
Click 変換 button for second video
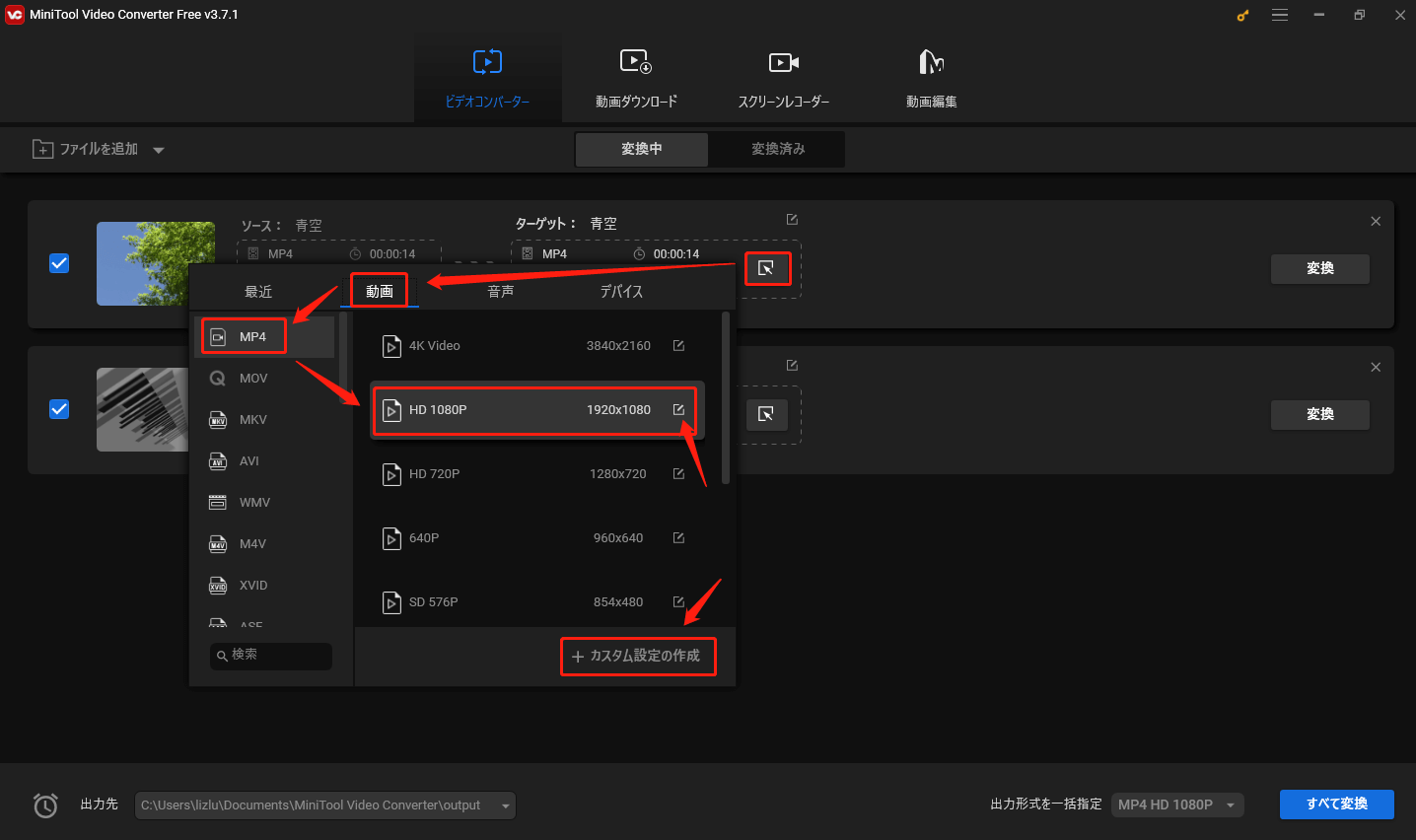coord(1319,414)
